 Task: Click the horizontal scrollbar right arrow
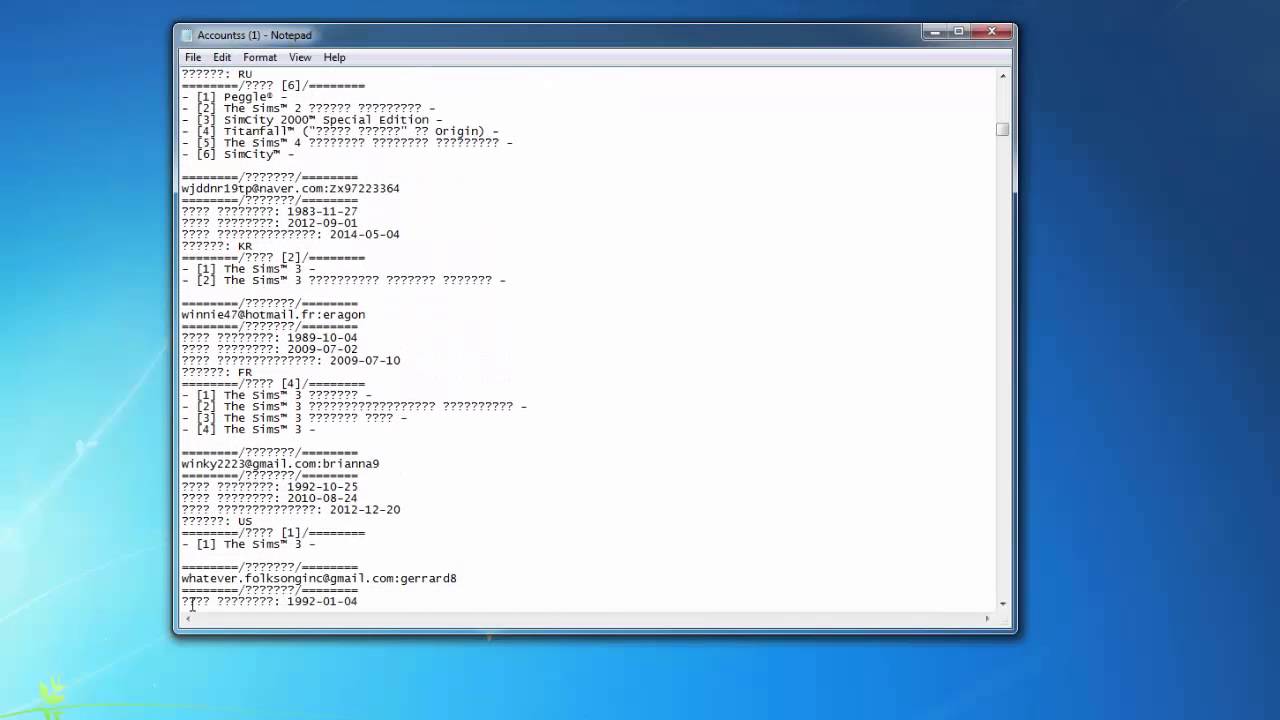tap(988, 619)
